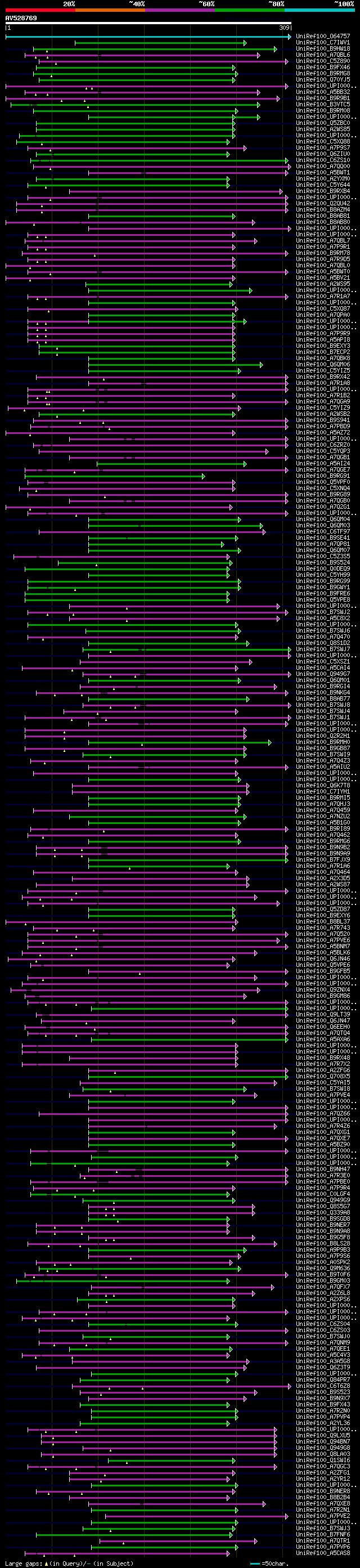
Task: Click the red ~20% identity legend bar
Action: pos(40,10)
